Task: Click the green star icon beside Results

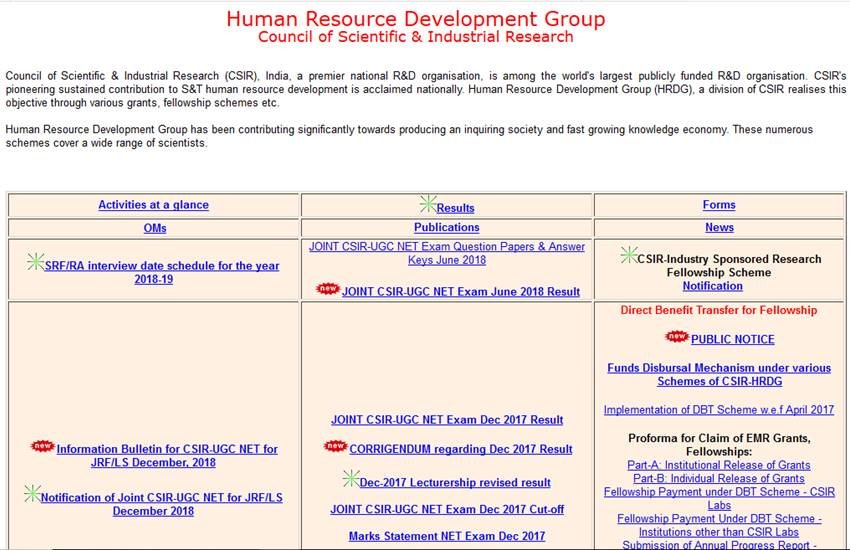Action: [428, 204]
